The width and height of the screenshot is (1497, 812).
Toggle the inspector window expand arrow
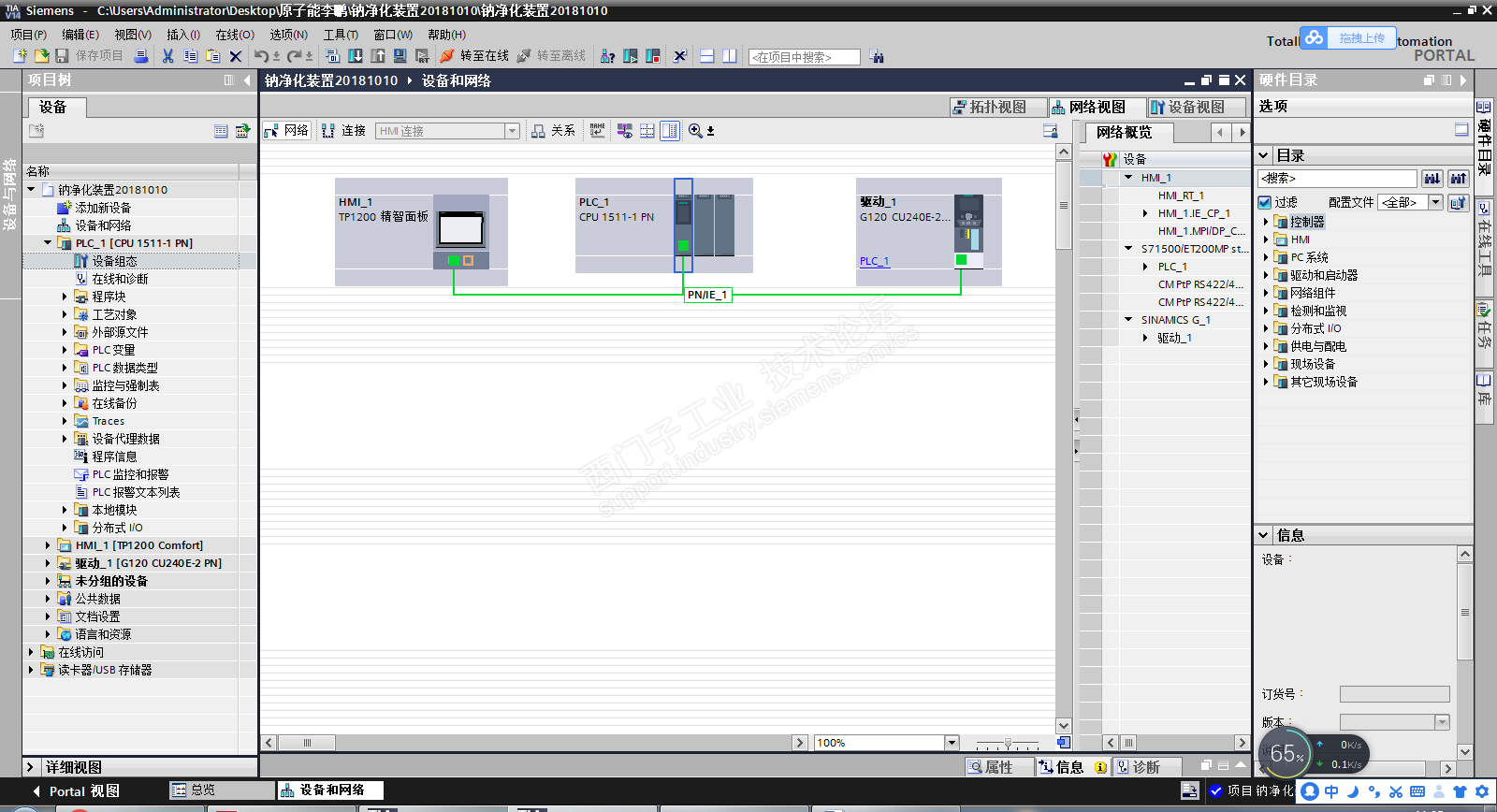[1241, 765]
